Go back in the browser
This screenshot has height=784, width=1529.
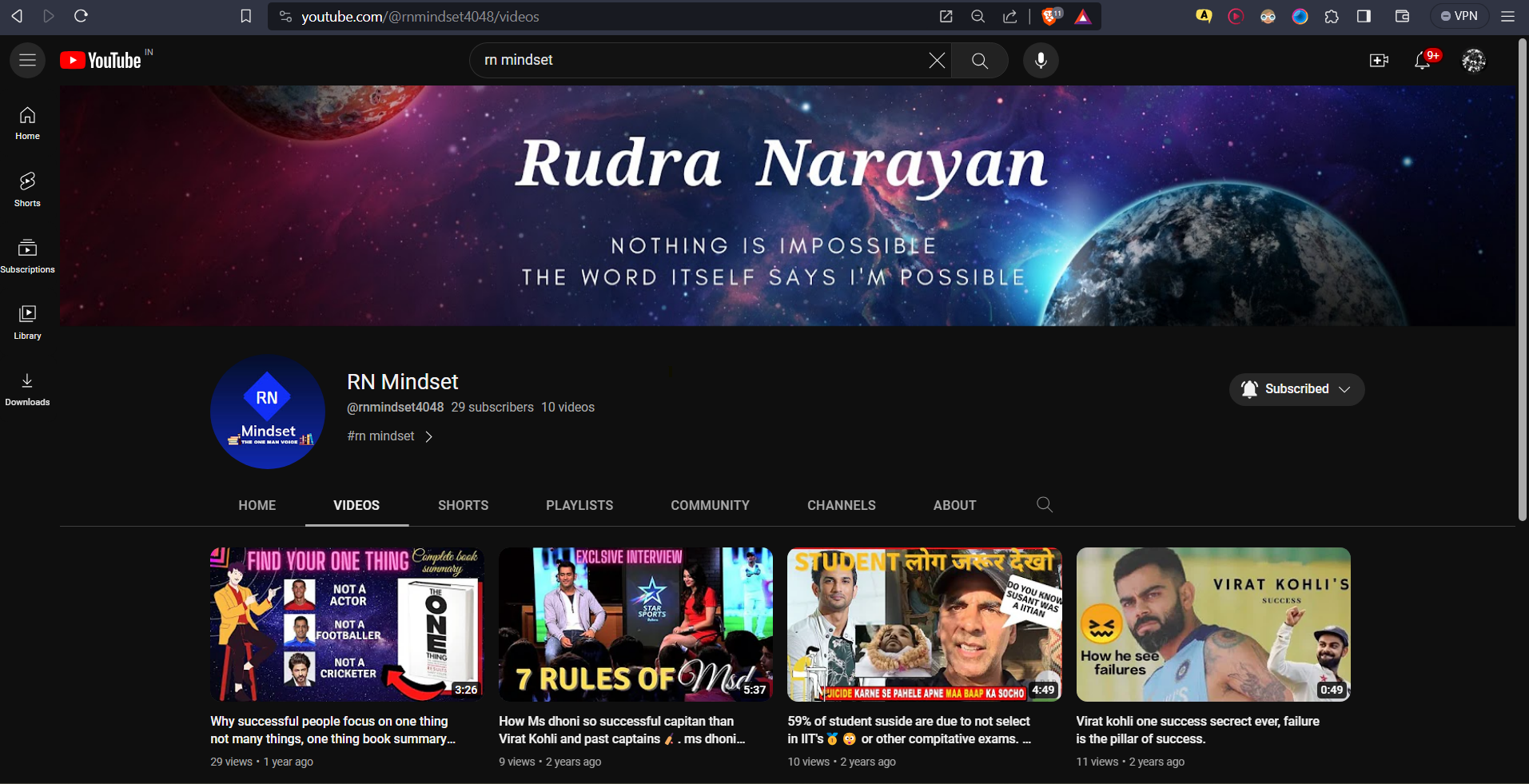coord(17,16)
